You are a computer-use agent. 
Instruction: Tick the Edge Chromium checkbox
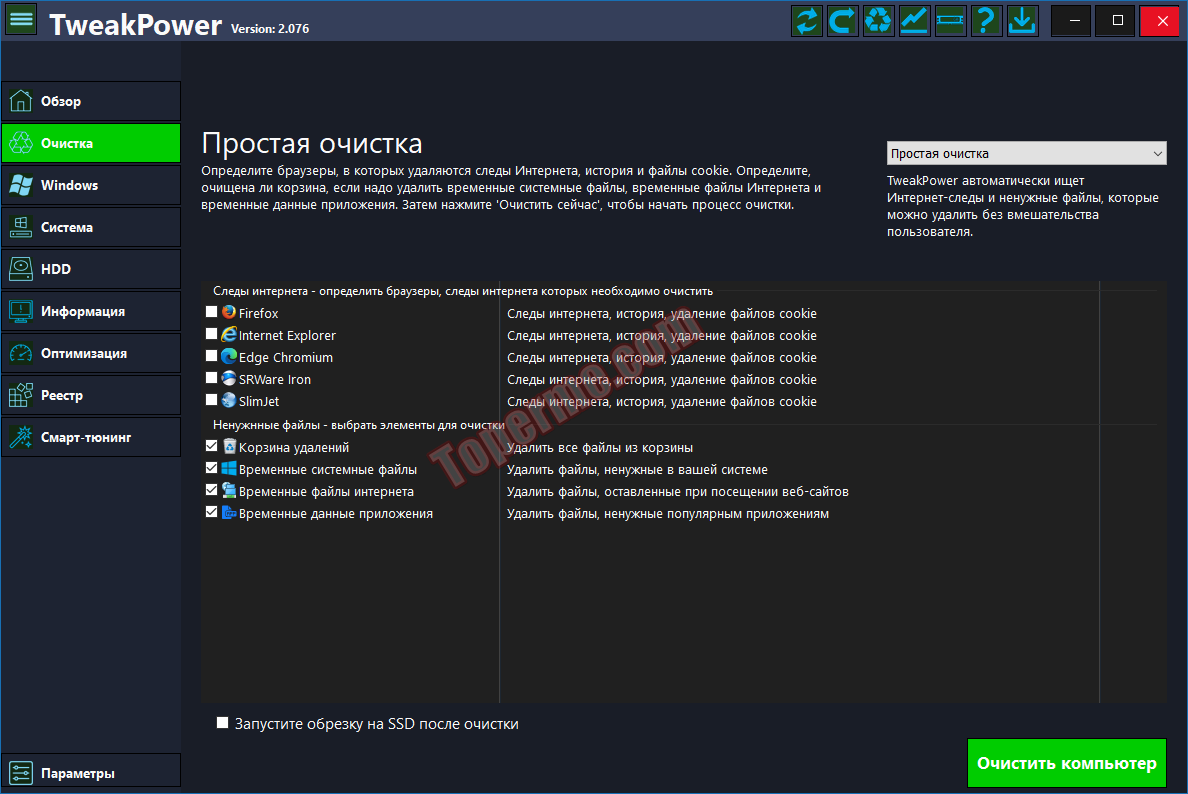[x=211, y=355]
